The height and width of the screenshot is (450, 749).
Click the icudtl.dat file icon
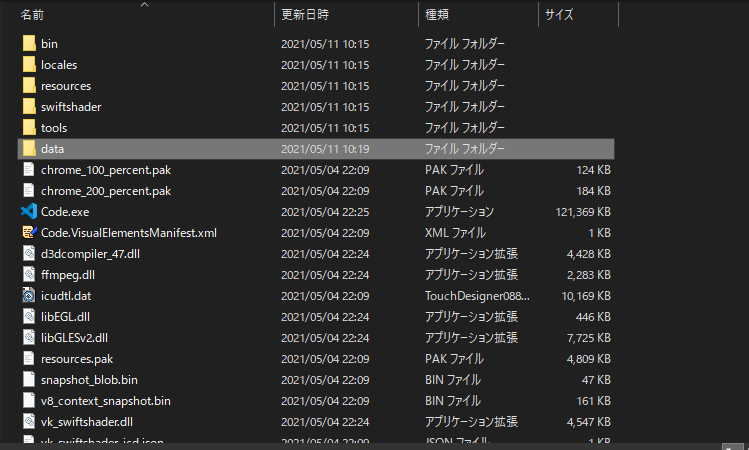pos(29,296)
